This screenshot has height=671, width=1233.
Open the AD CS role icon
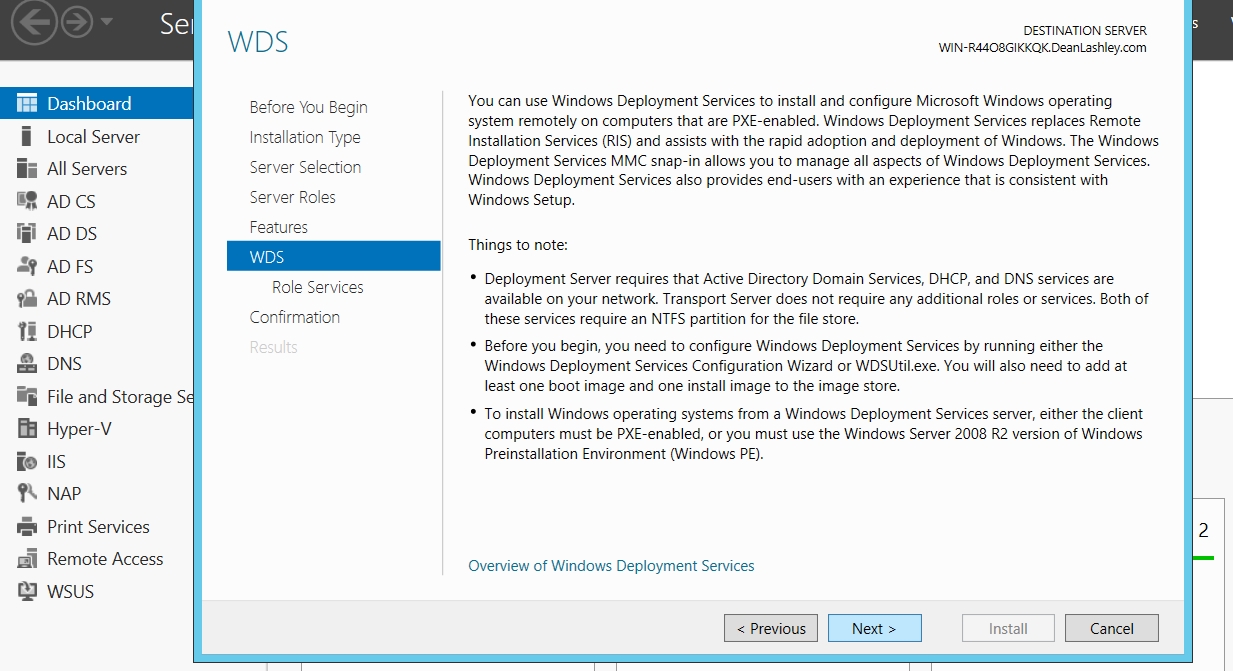coord(27,201)
